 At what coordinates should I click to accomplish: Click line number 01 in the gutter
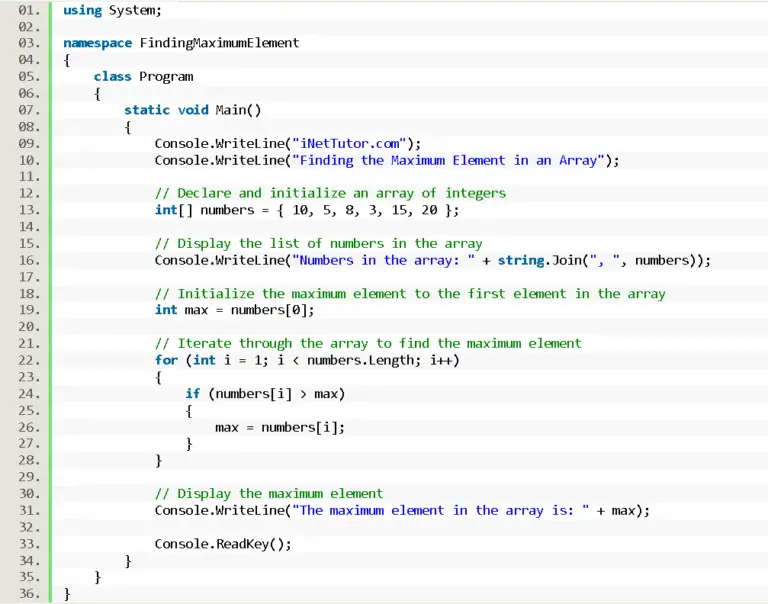click(x=27, y=10)
